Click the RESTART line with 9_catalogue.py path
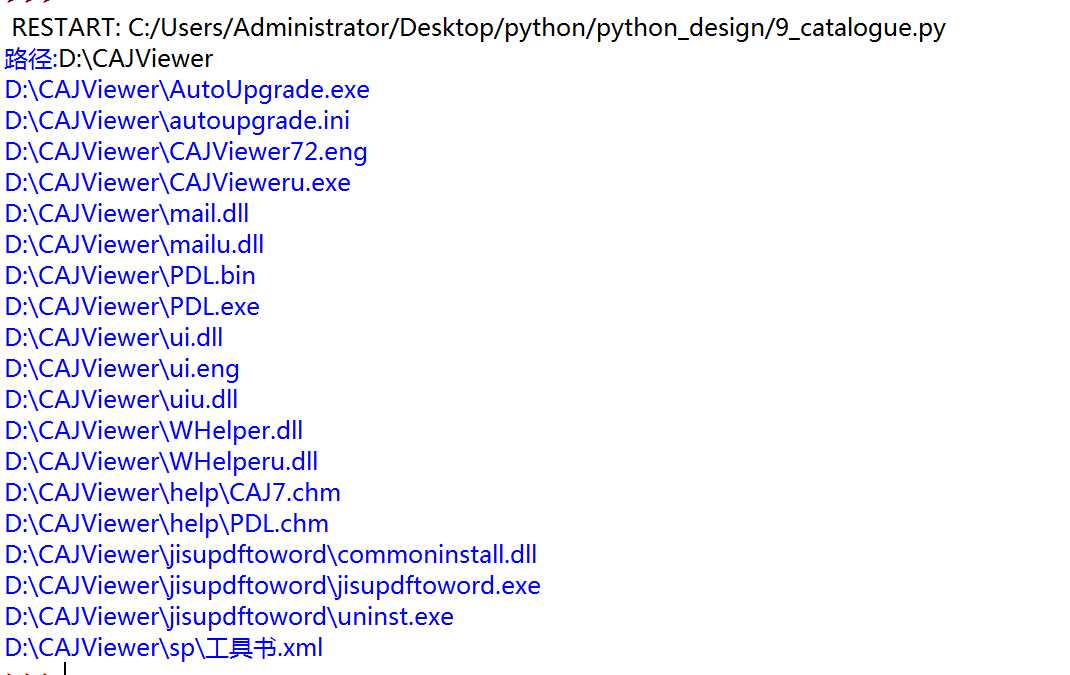 478,28
